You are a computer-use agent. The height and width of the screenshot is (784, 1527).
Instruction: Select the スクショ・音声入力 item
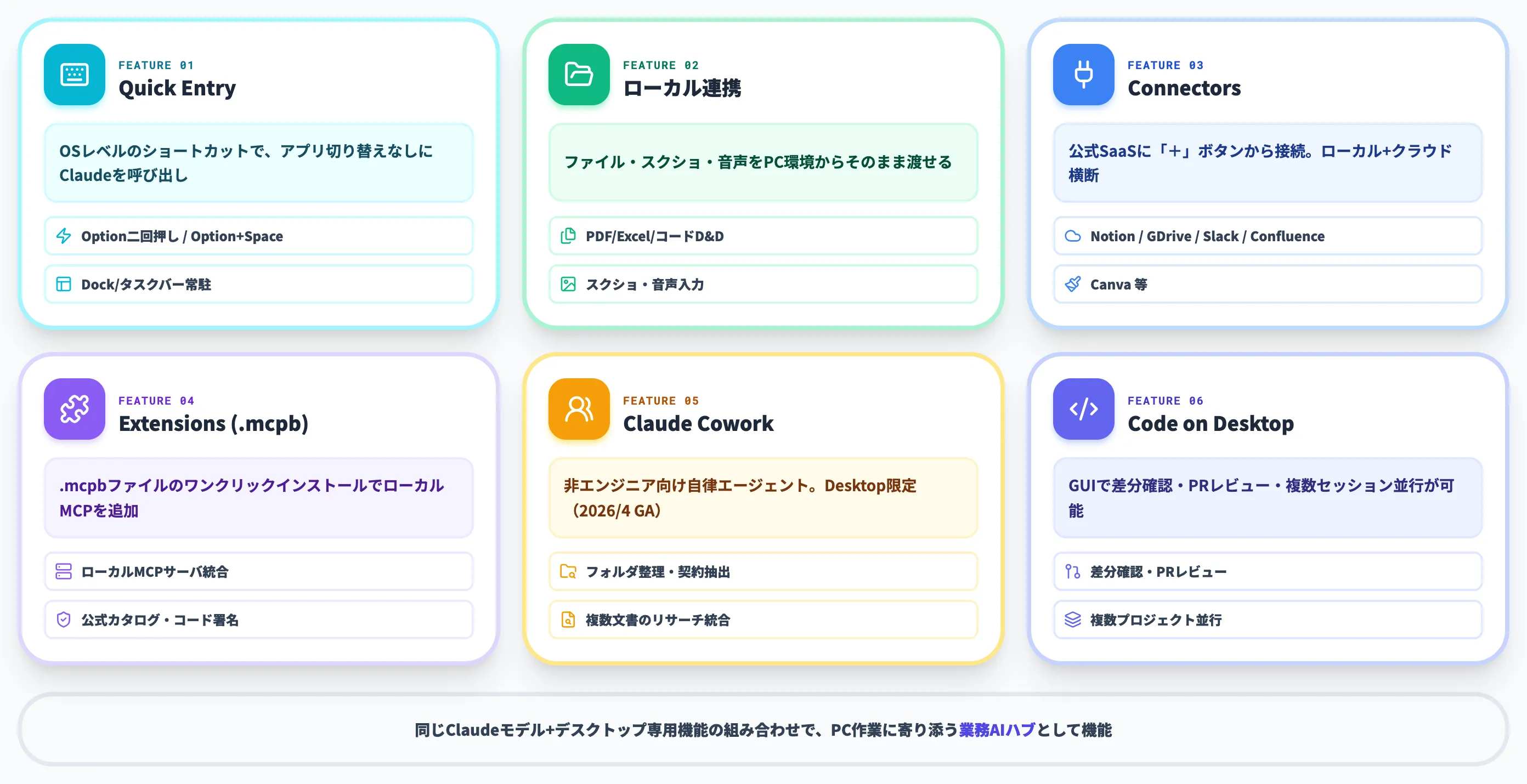763,285
